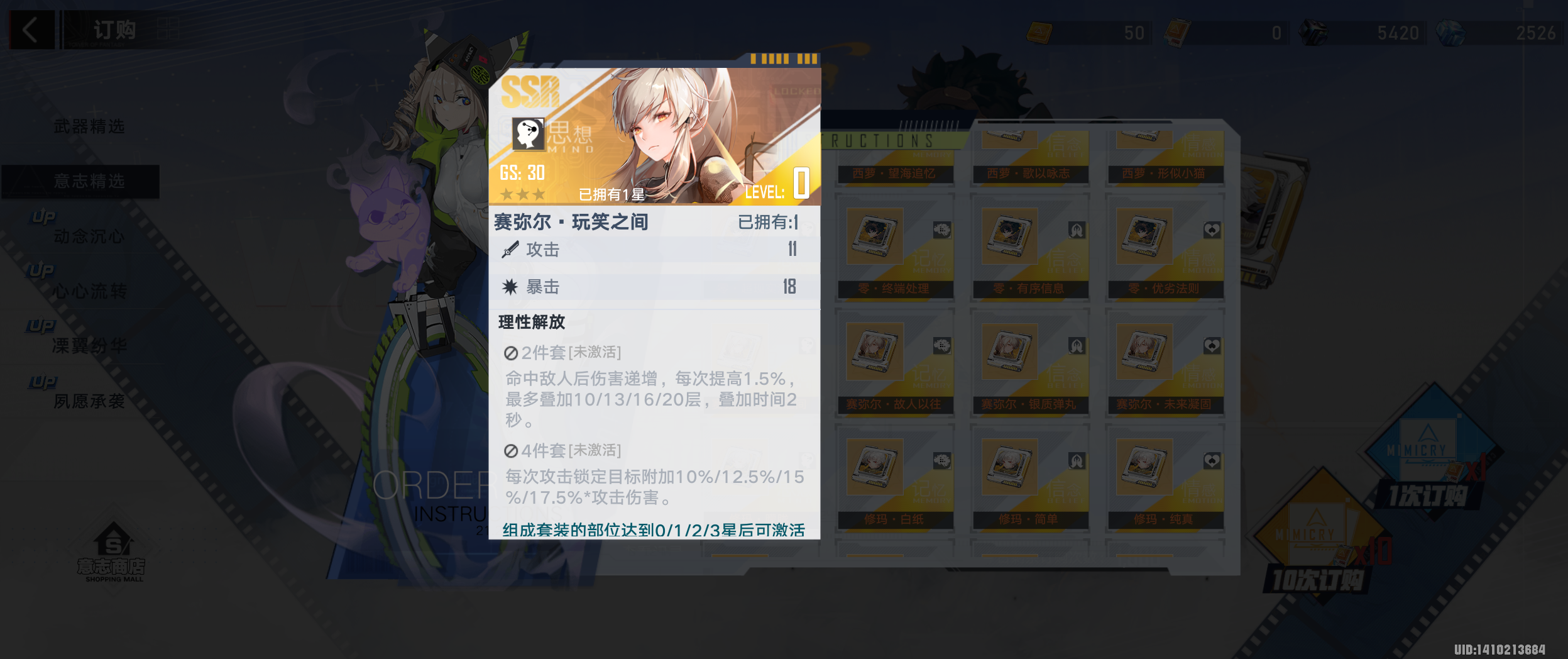Go back using the arrow icon

(30, 30)
